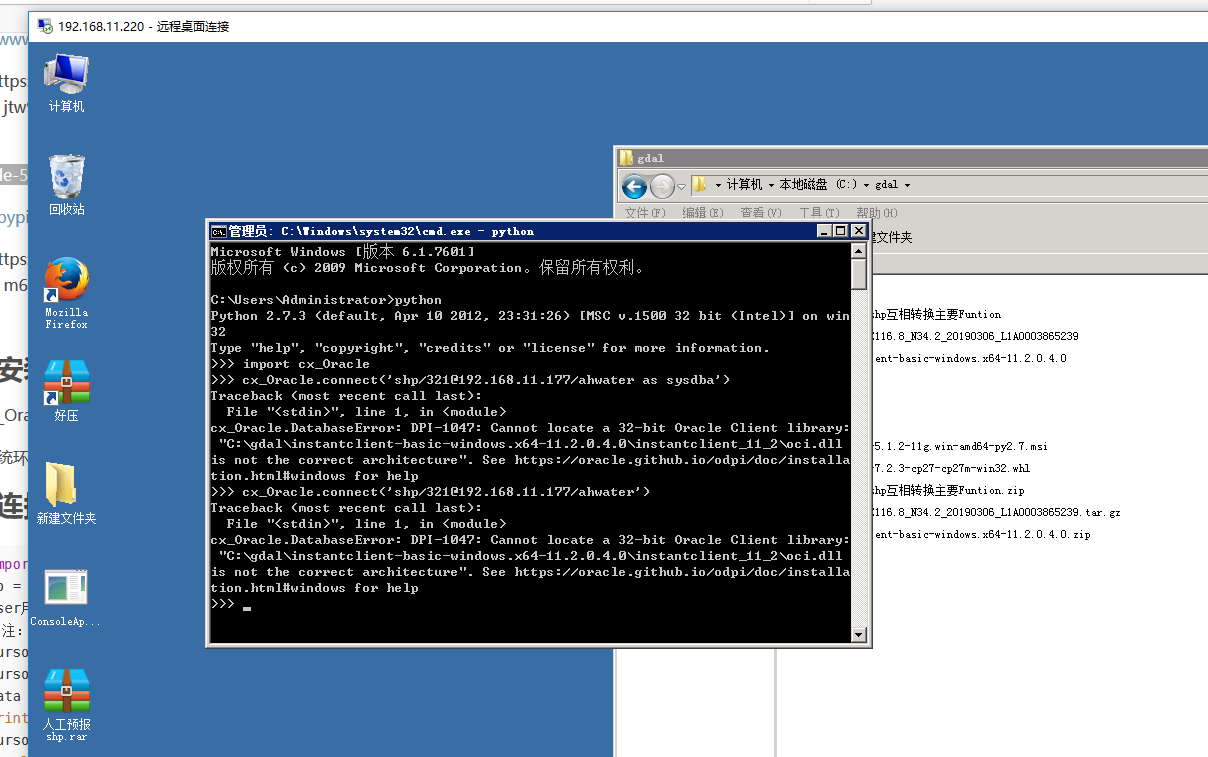
Task: Maximize the cmd.exe window
Action: coord(840,231)
